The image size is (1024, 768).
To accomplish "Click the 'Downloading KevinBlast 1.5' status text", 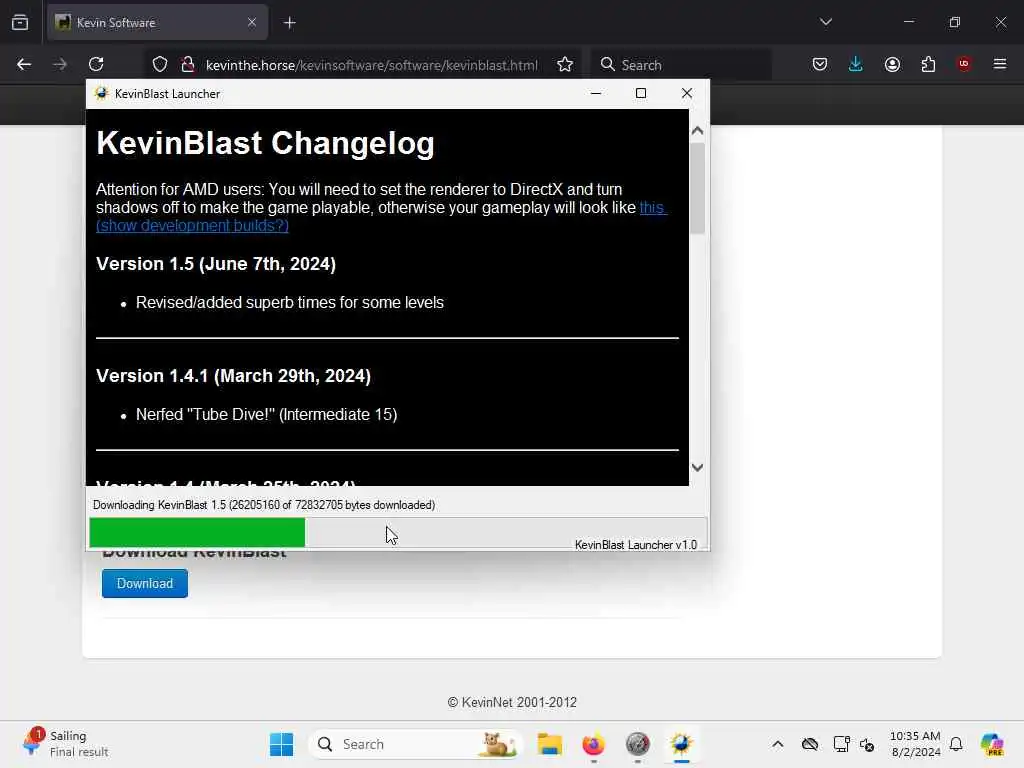I will [x=264, y=505].
